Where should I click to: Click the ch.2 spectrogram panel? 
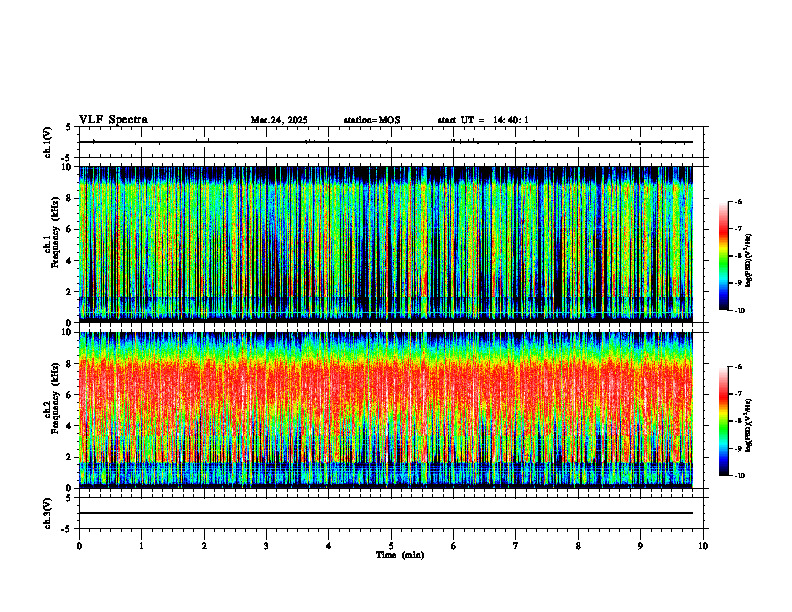(x=386, y=410)
